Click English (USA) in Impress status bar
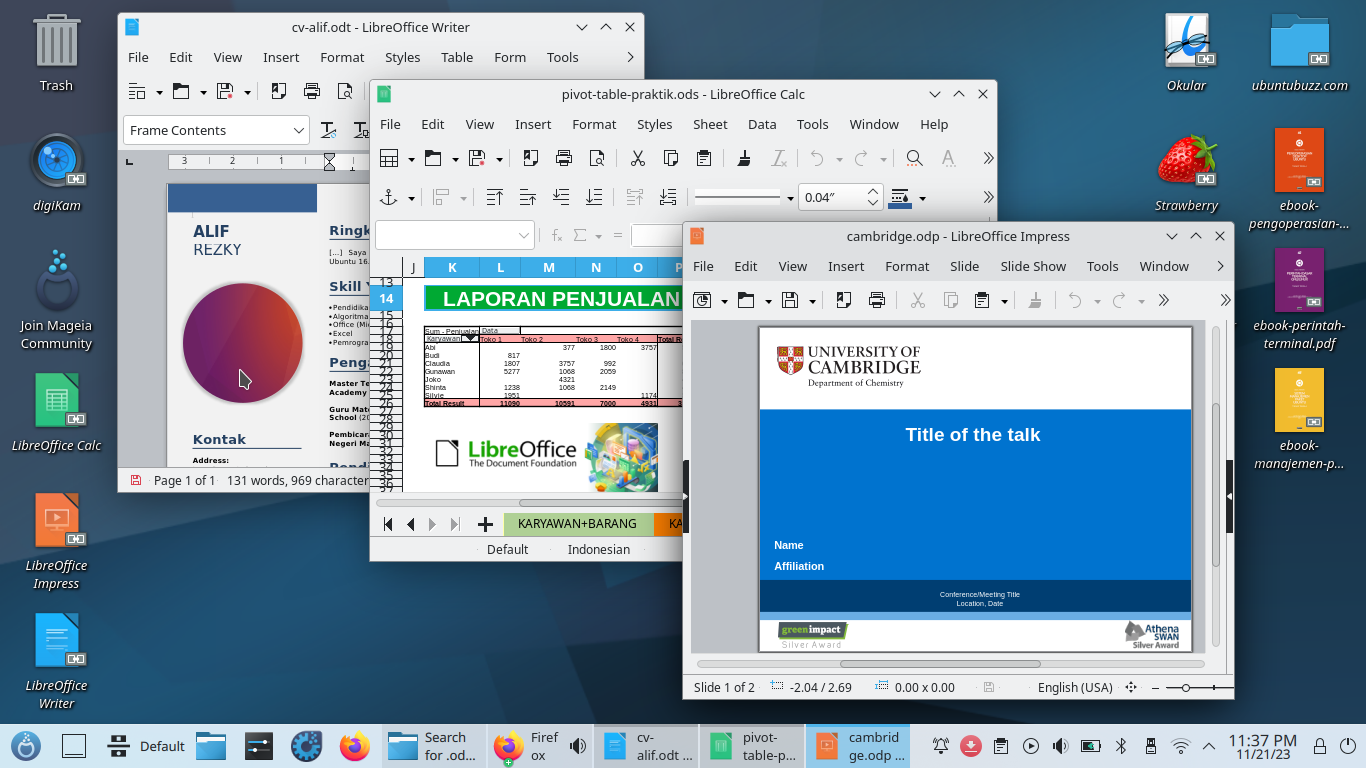 pyautogui.click(x=1075, y=688)
